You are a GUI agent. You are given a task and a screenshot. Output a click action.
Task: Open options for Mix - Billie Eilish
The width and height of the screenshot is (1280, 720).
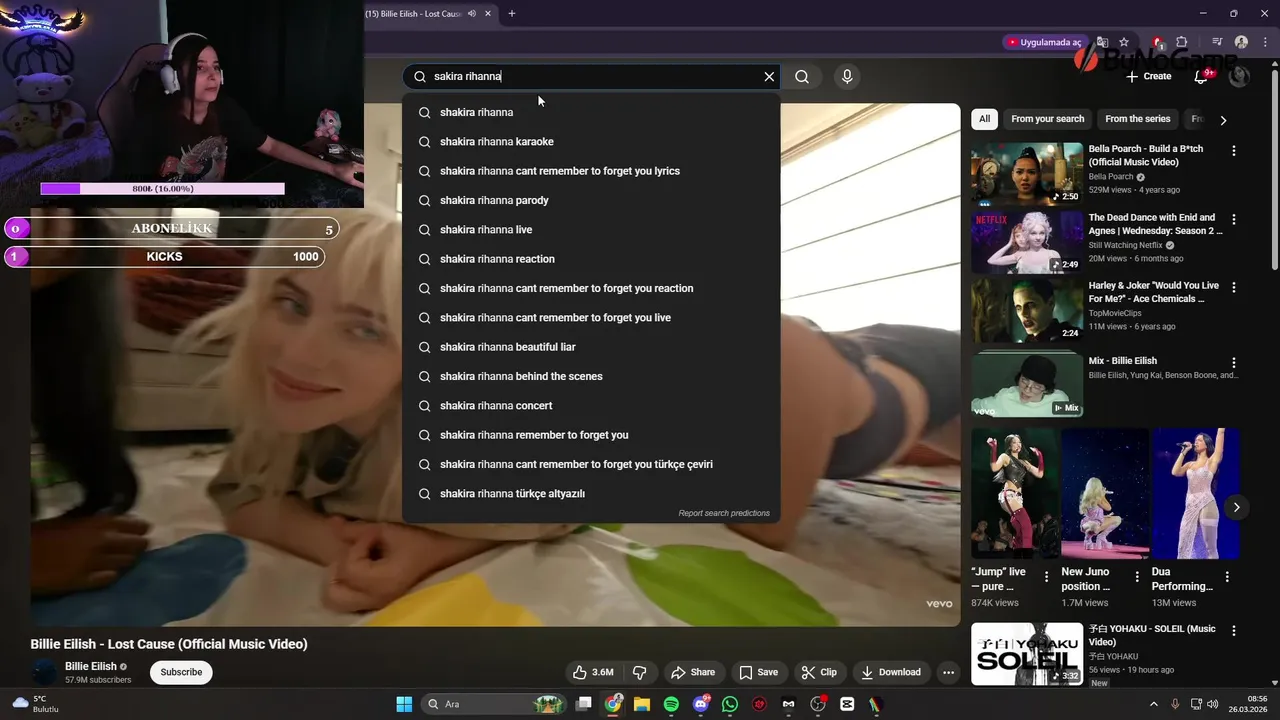pyautogui.click(x=1234, y=363)
